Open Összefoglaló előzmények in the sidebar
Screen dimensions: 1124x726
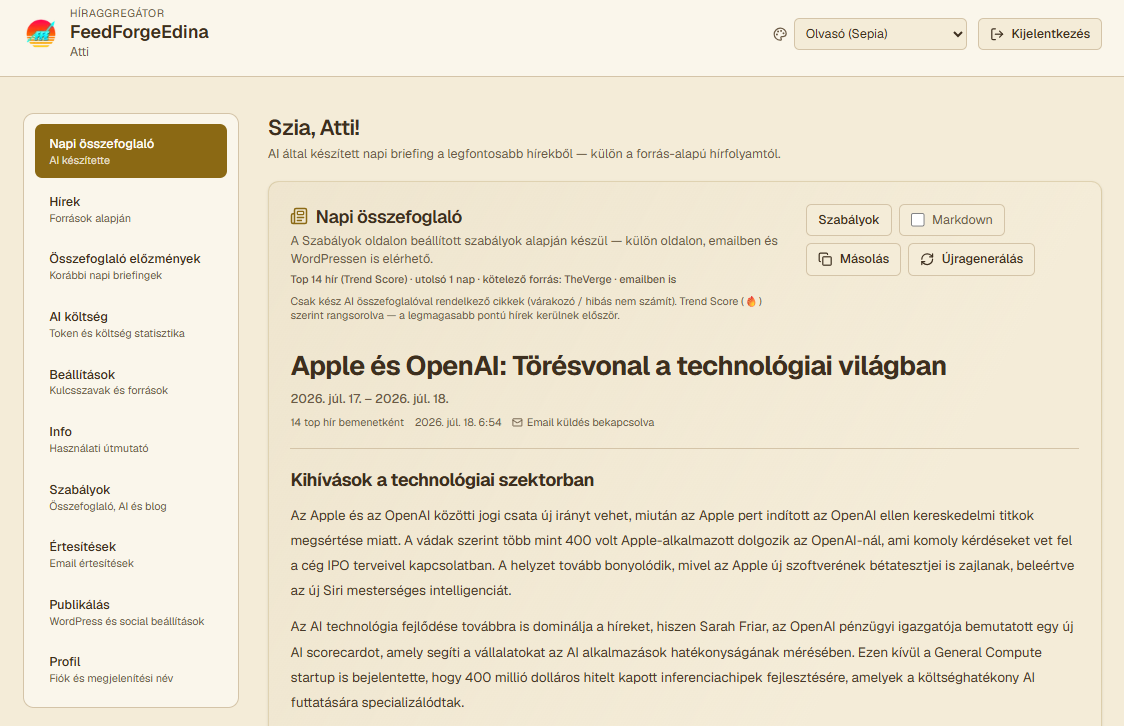tap(131, 267)
